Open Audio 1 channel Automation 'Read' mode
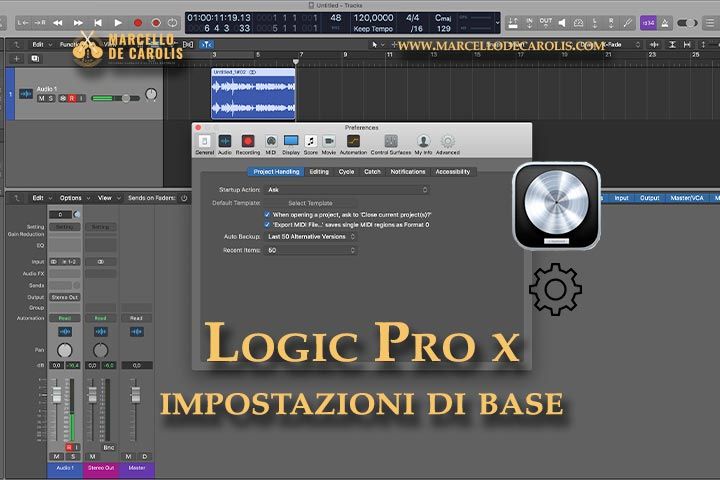This screenshot has height=480, width=720. click(65, 318)
